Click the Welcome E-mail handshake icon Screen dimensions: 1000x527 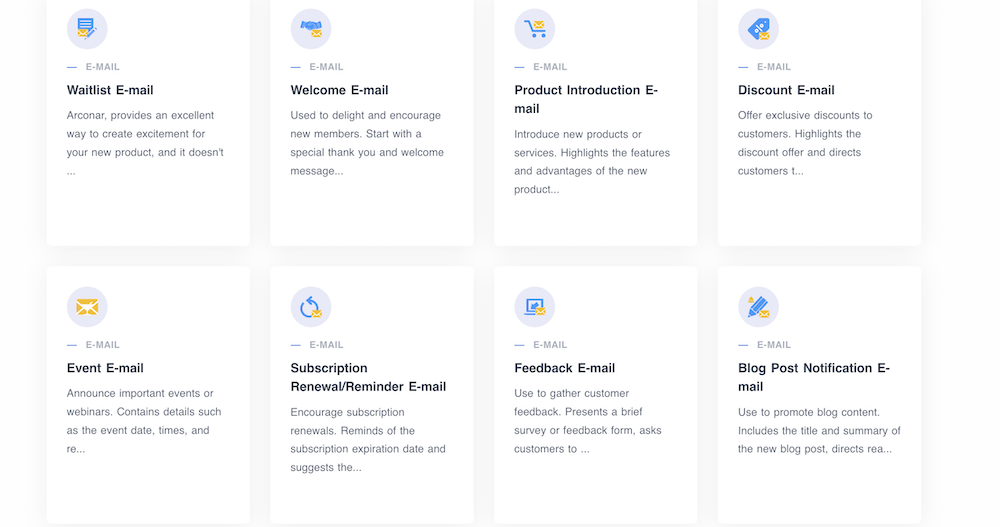[311, 29]
